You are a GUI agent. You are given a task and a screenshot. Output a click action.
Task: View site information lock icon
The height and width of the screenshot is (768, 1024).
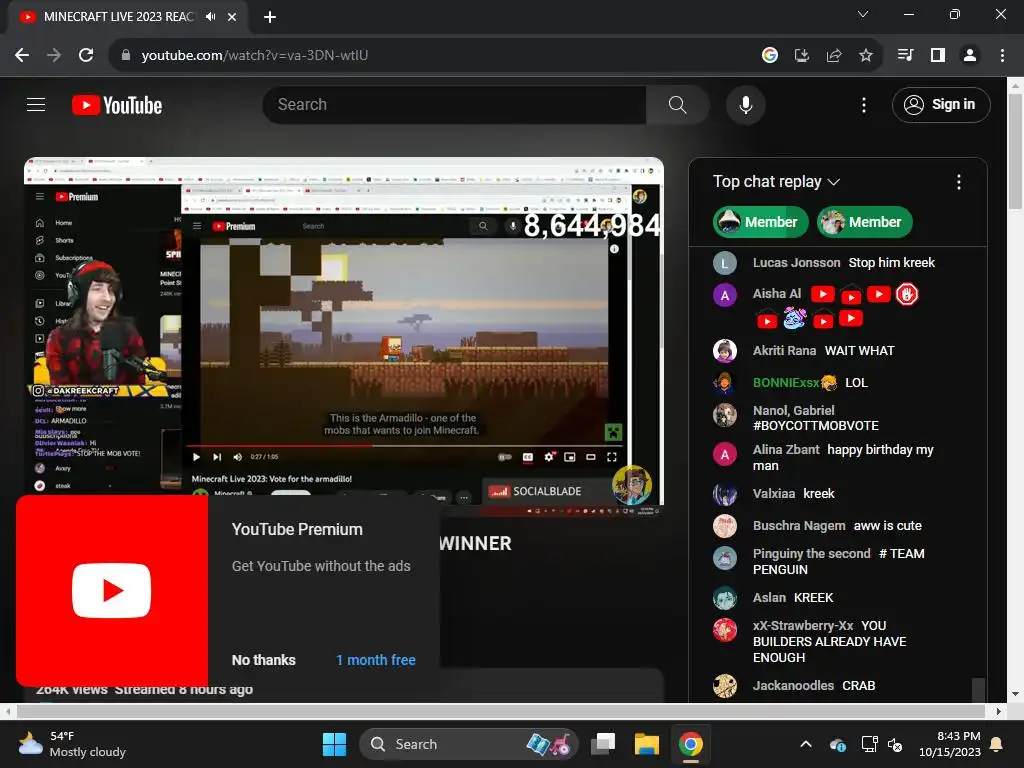[x=126, y=56]
